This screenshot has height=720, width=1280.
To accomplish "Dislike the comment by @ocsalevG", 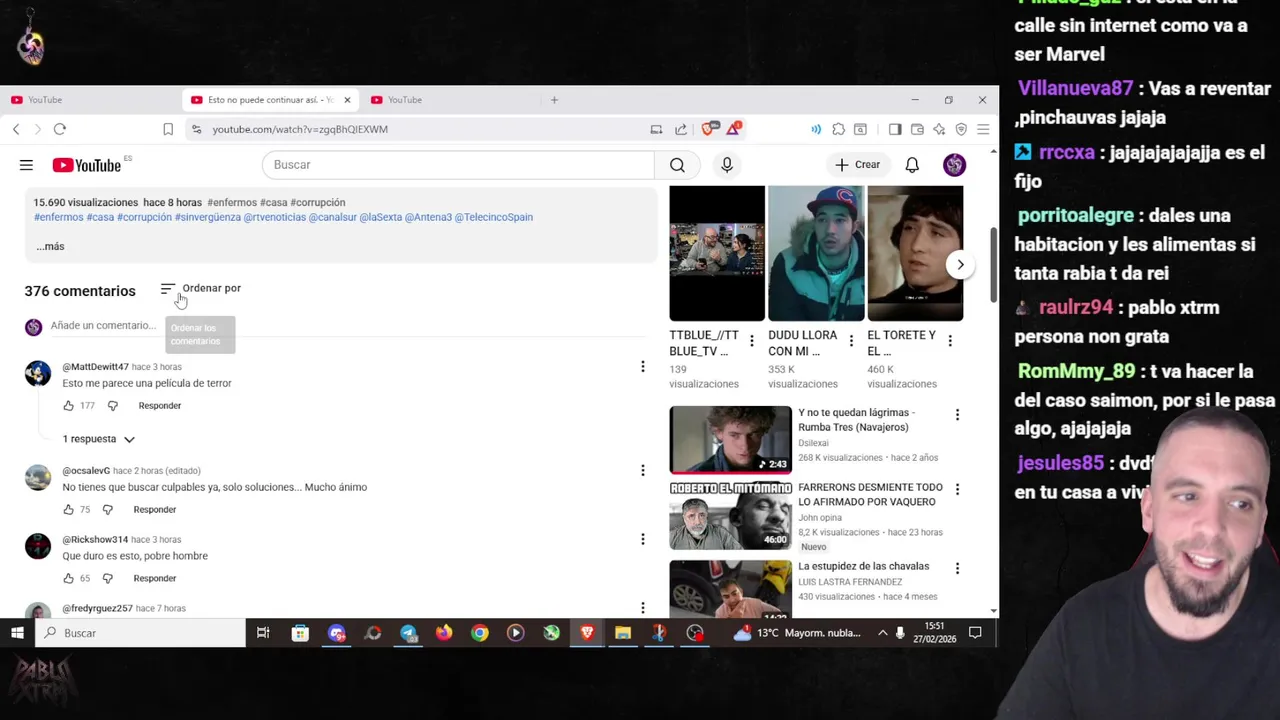I will click(x=107, y=510).
